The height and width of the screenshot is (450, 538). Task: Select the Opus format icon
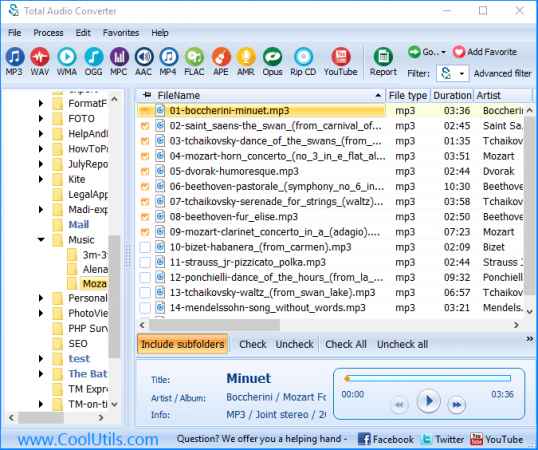point(272,61)
